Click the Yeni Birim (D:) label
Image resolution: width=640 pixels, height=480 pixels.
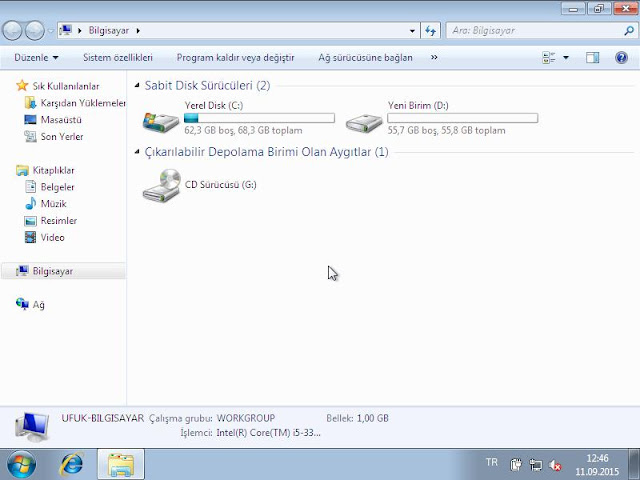418,105
